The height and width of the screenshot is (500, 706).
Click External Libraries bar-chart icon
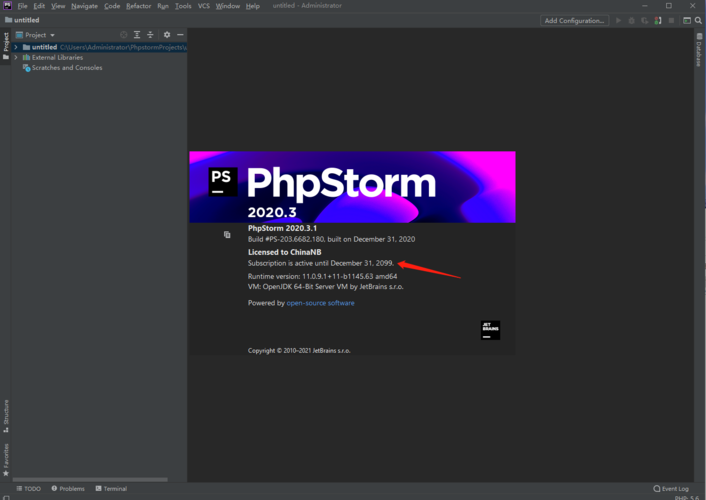tap(26, 57)
